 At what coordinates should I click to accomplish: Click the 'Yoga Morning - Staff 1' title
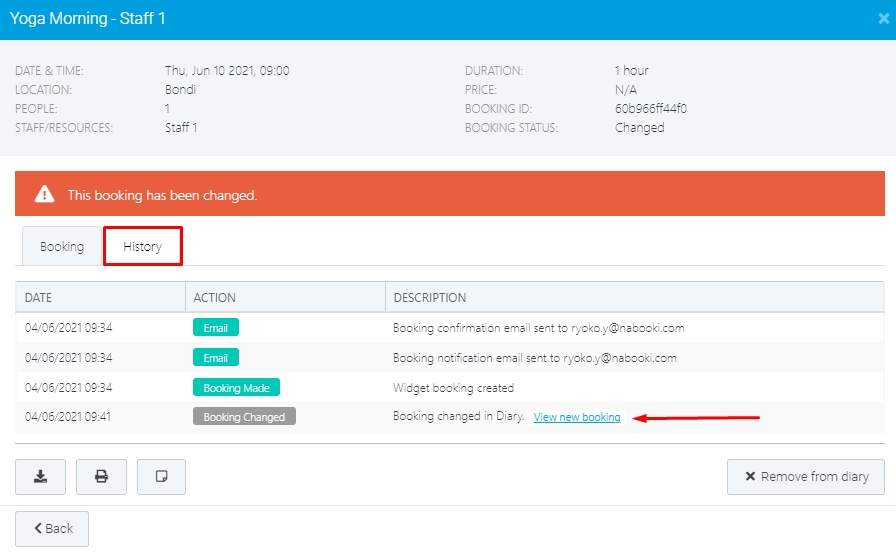(87, 19)
